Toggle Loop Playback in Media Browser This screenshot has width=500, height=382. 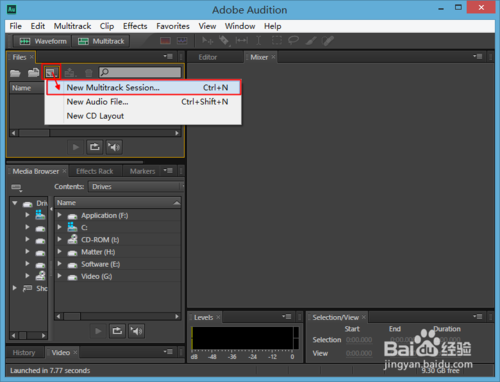(117, 331)
